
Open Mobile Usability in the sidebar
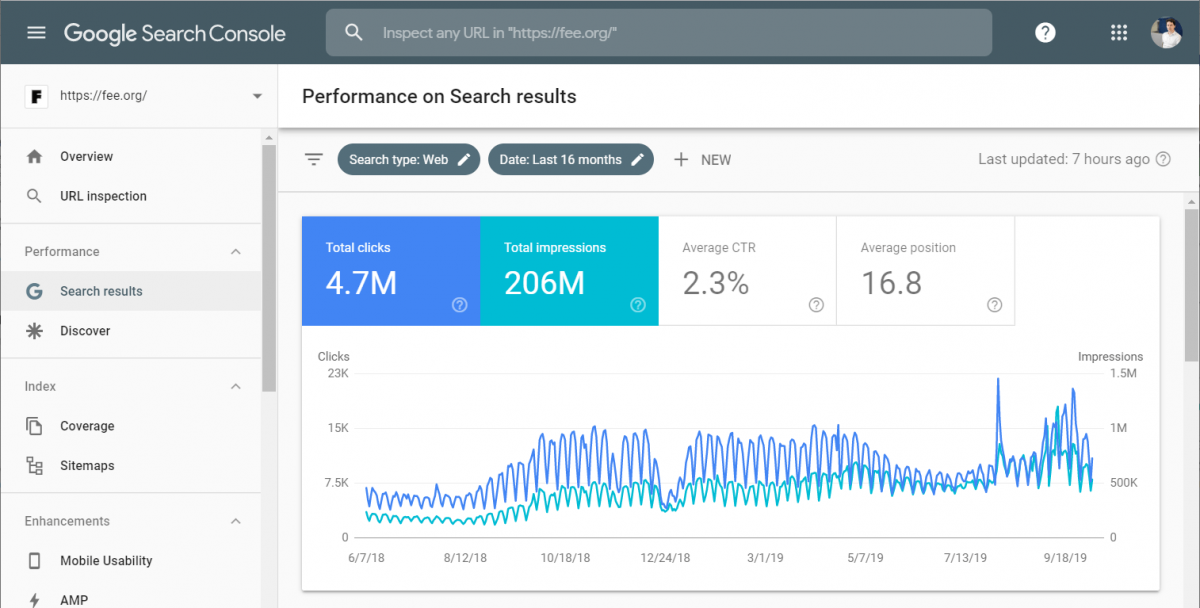(130, 561)
